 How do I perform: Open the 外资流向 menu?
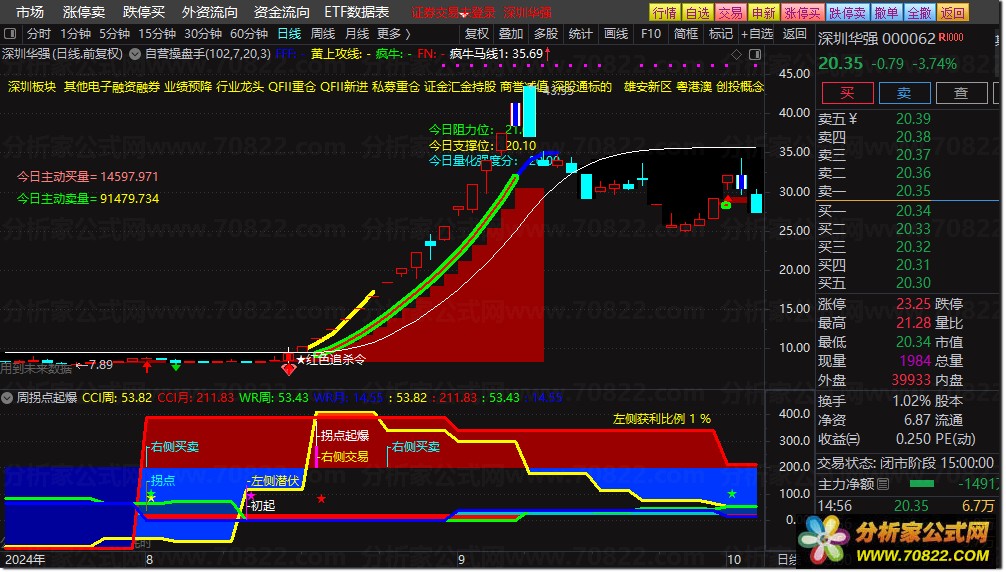pyautogui.click(x=209, y=12)
